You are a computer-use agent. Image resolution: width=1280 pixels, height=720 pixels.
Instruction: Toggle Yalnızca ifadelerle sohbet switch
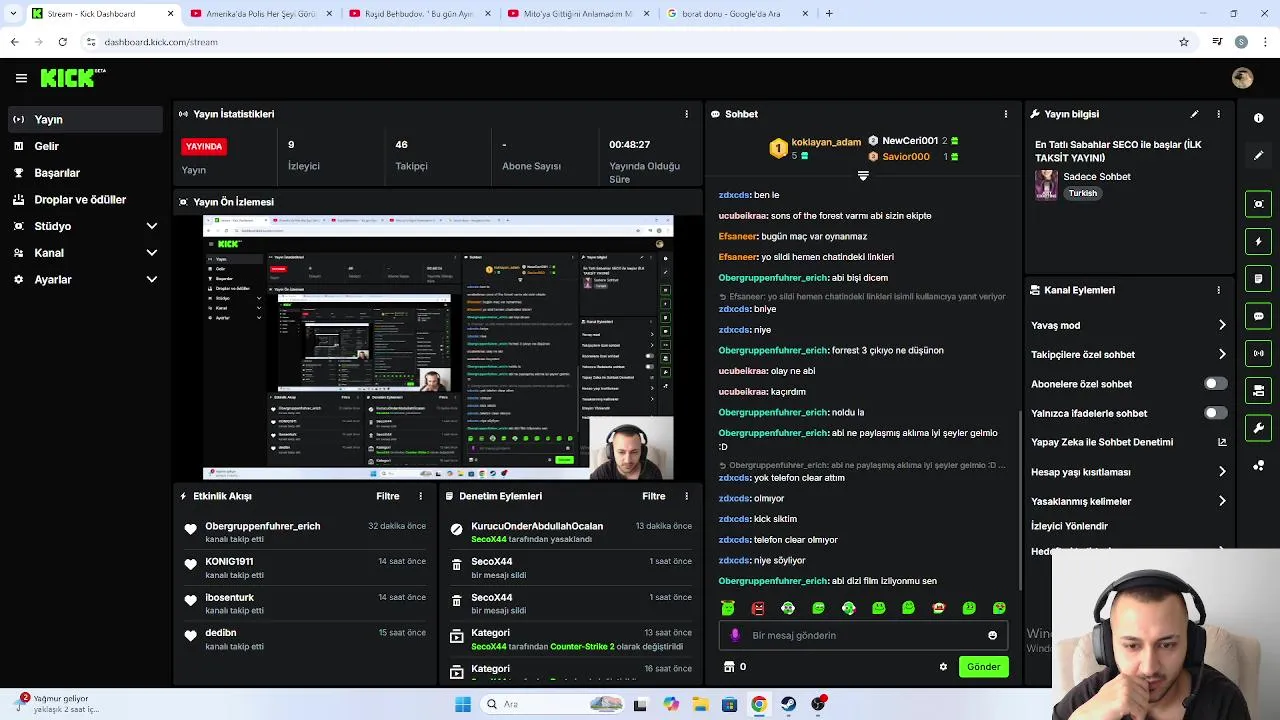(1215, 413)
